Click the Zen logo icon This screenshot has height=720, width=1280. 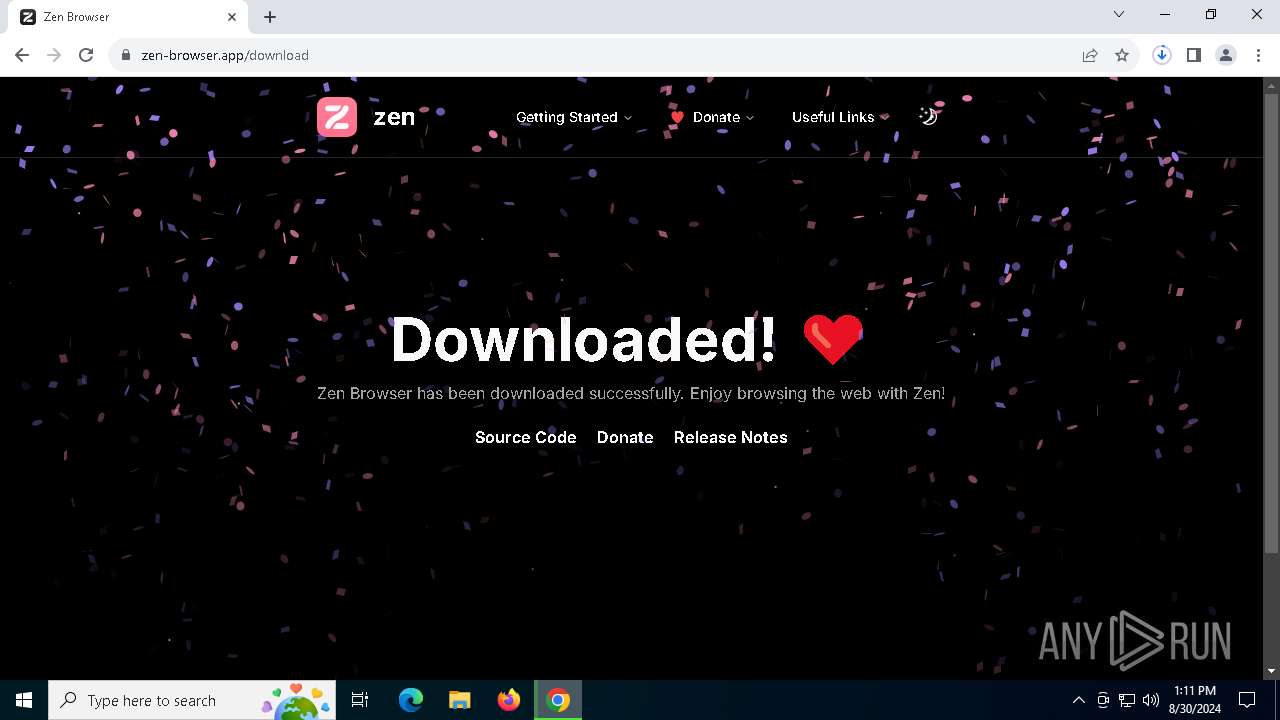(337, 117)
